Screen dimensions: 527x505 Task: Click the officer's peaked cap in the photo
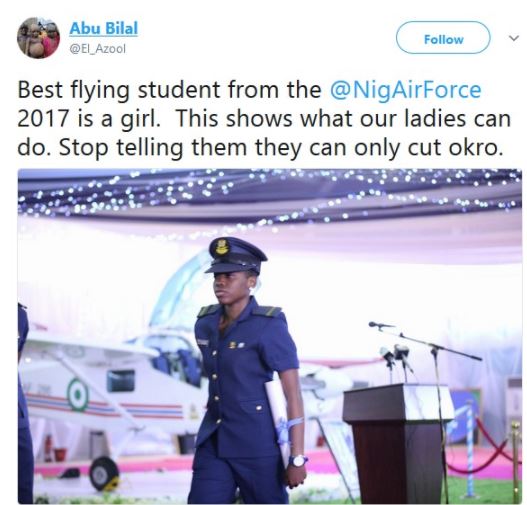coord(236,255)
